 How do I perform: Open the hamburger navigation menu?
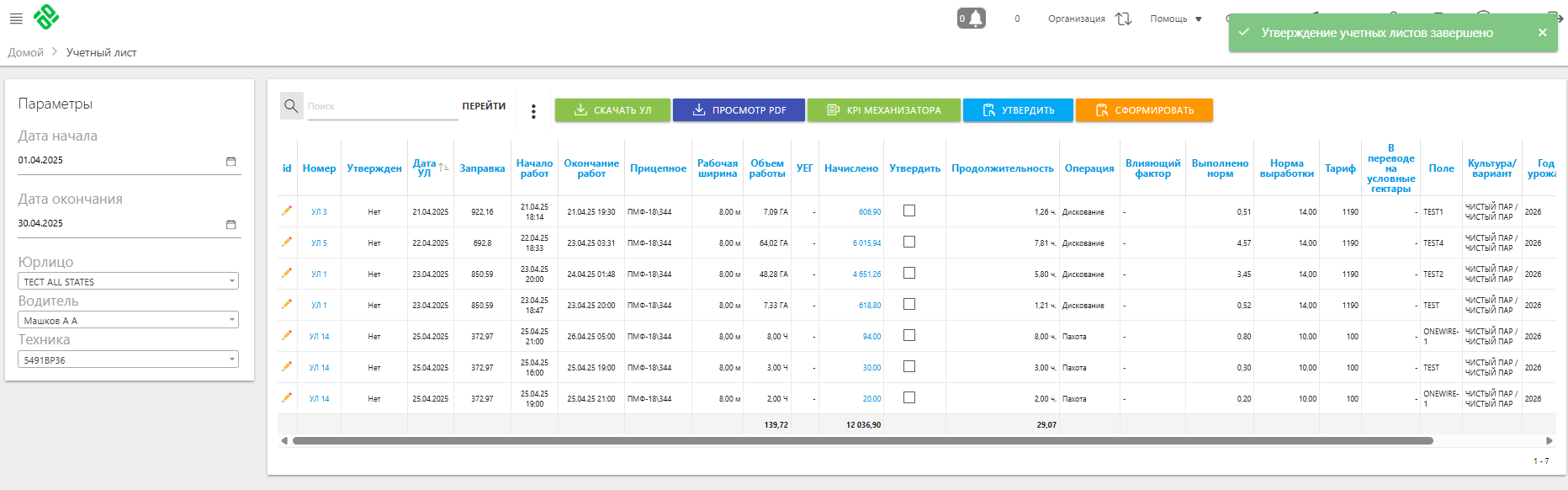coord(16,19)
